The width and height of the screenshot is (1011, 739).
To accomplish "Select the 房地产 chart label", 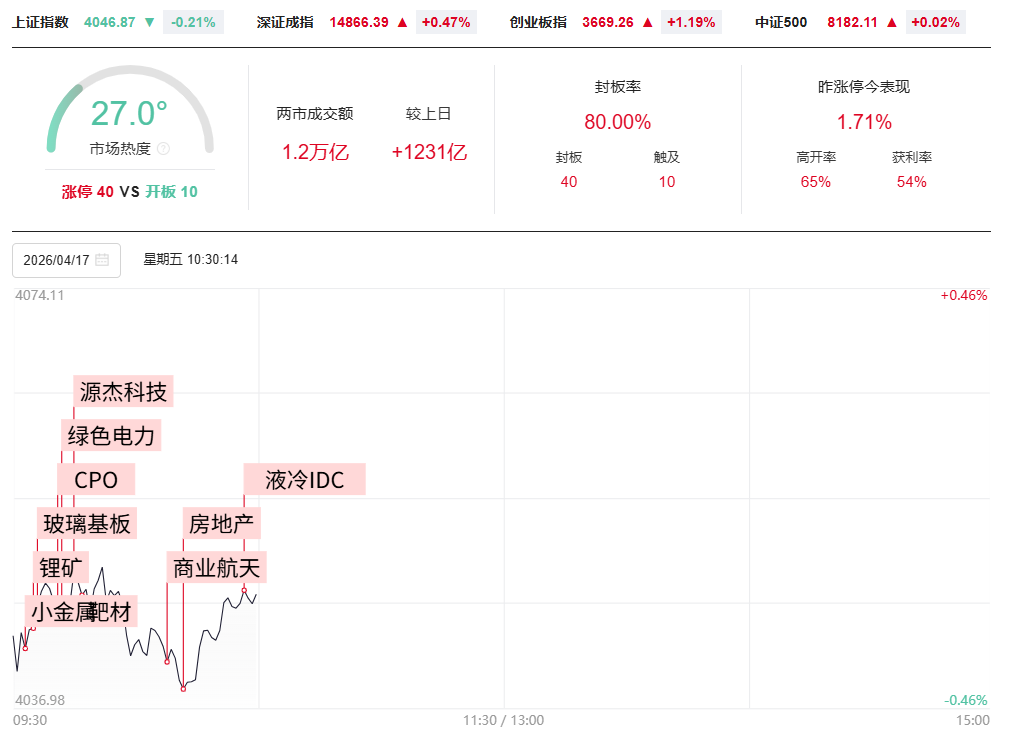I will point(221,523).
